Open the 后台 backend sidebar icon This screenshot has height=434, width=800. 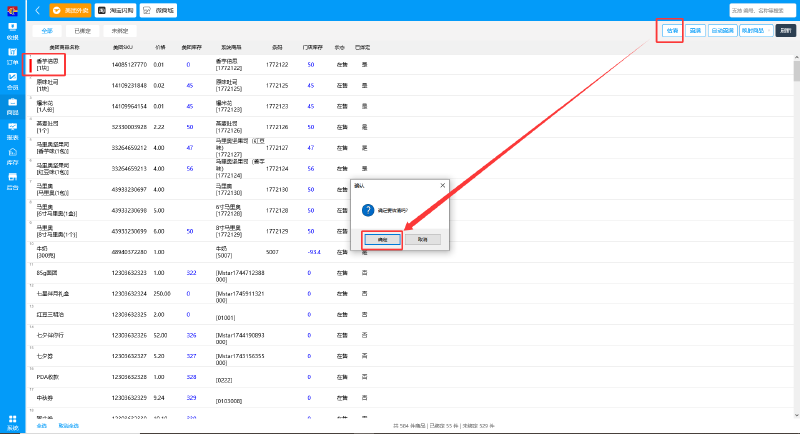(12, 181)
